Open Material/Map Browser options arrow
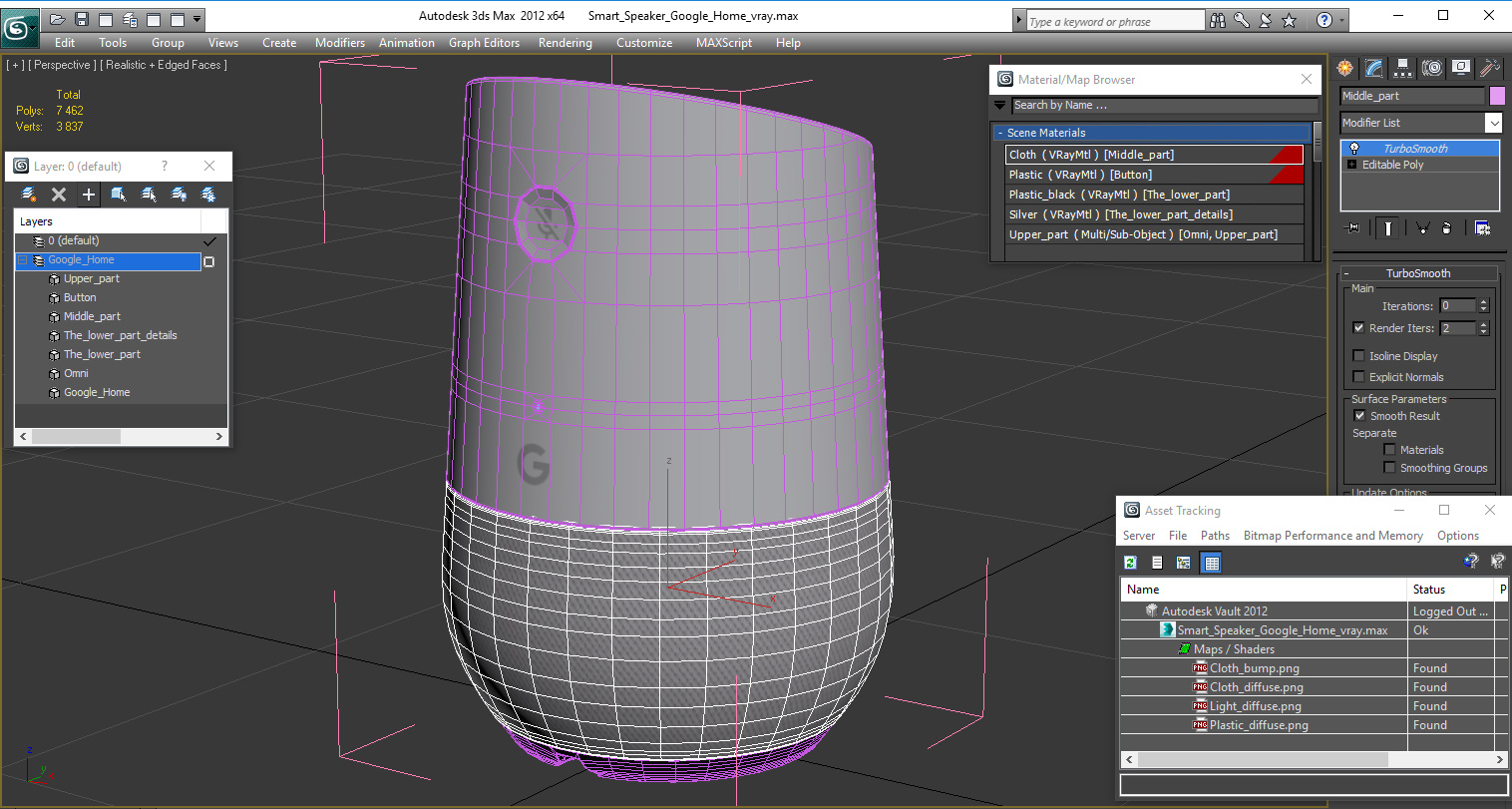The width and height of the screenshot is (1512, 809). (x=999, y=105)
